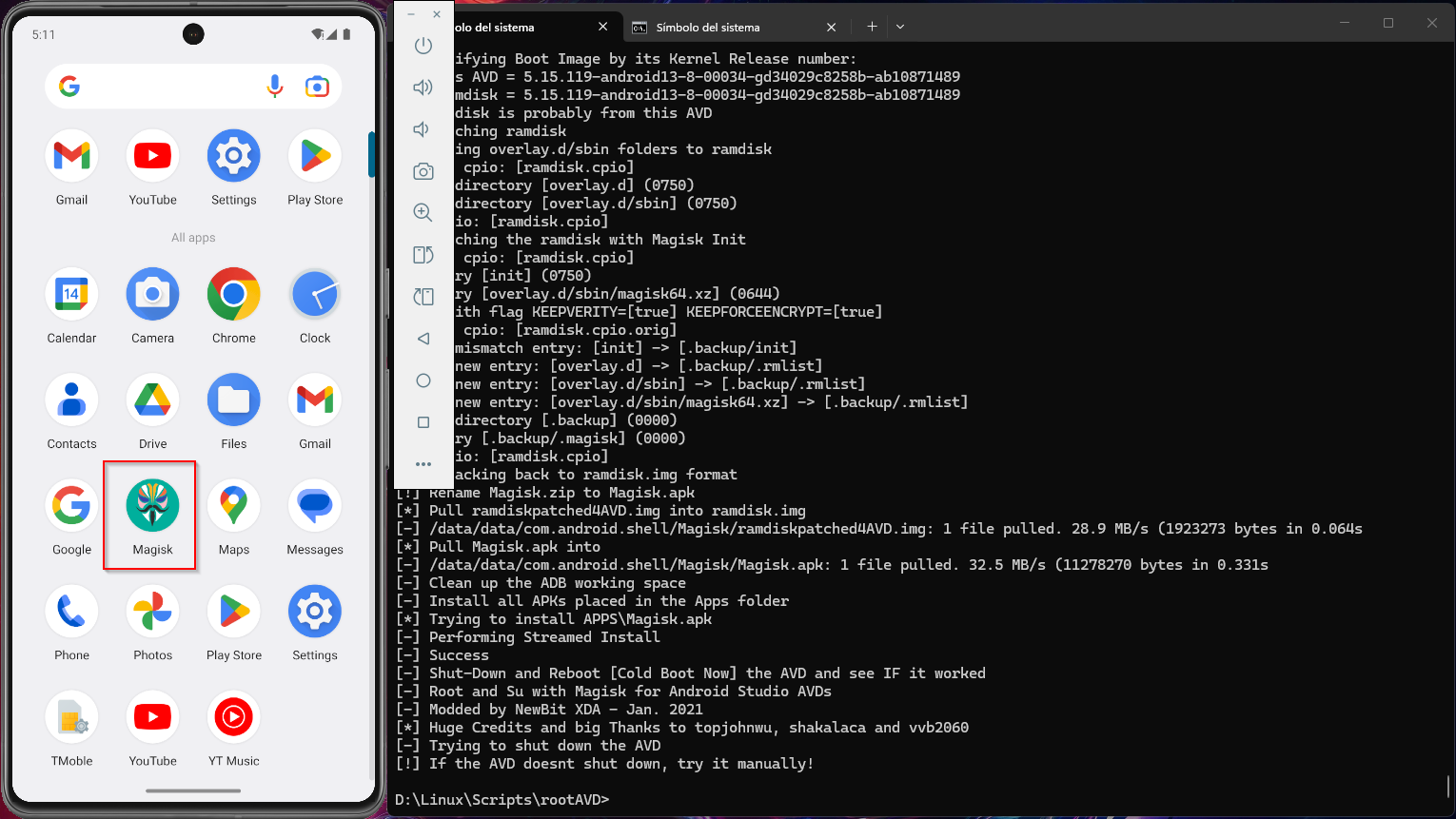Tap the Google search bar
Image resolution: width=1456 pixels, height=819 pixels.
pos(193,87)
